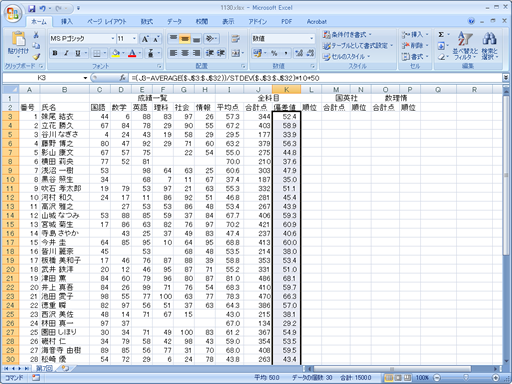The height and width of the screenshot is (384, 512).
Task: Open the Page Layout ribbon tab
Action: [107, 22]
